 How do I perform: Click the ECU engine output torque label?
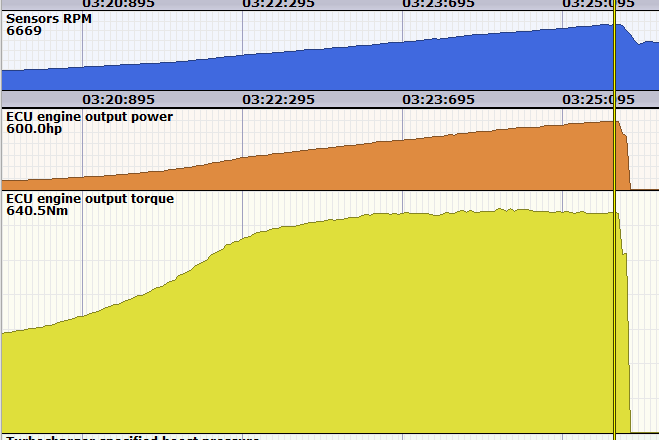coord(90,199)
